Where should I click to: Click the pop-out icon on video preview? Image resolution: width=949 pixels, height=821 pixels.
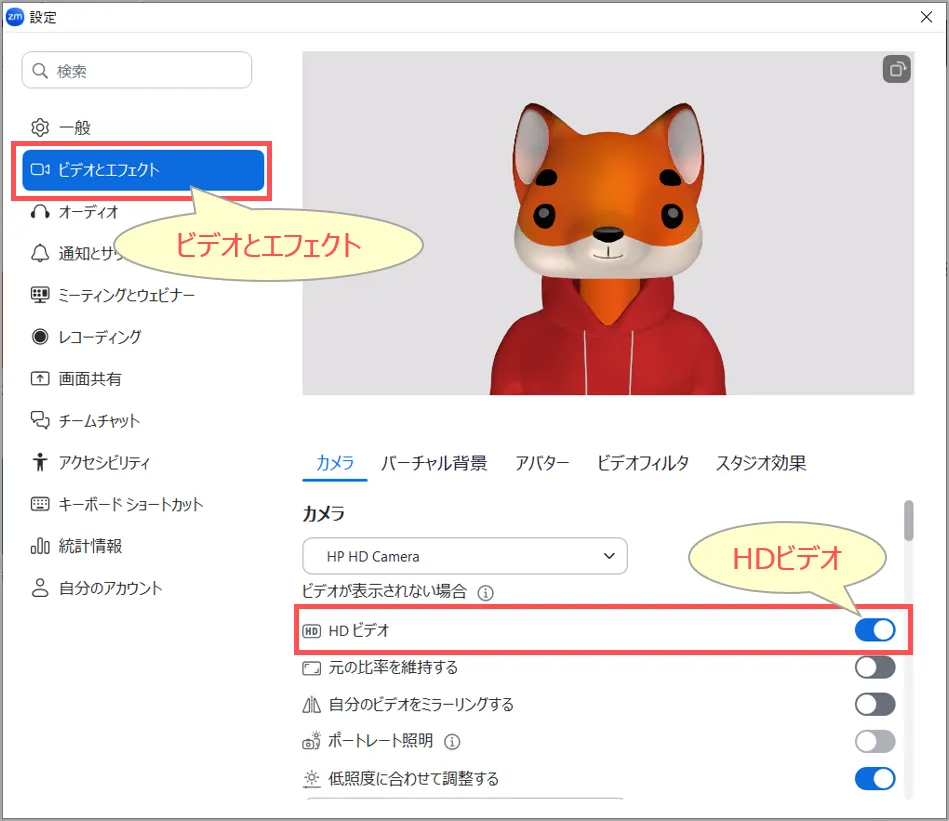[x=897, y=69]
